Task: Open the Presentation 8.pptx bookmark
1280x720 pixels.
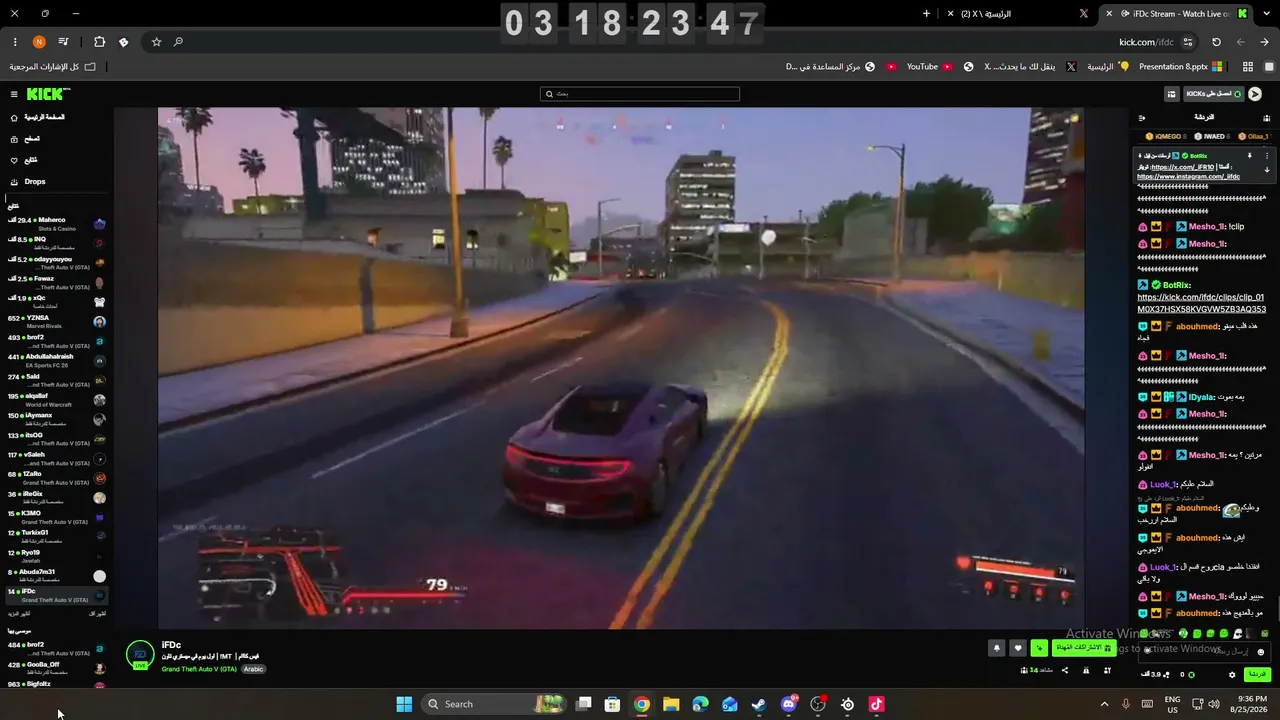Action: click(1180, 67)
